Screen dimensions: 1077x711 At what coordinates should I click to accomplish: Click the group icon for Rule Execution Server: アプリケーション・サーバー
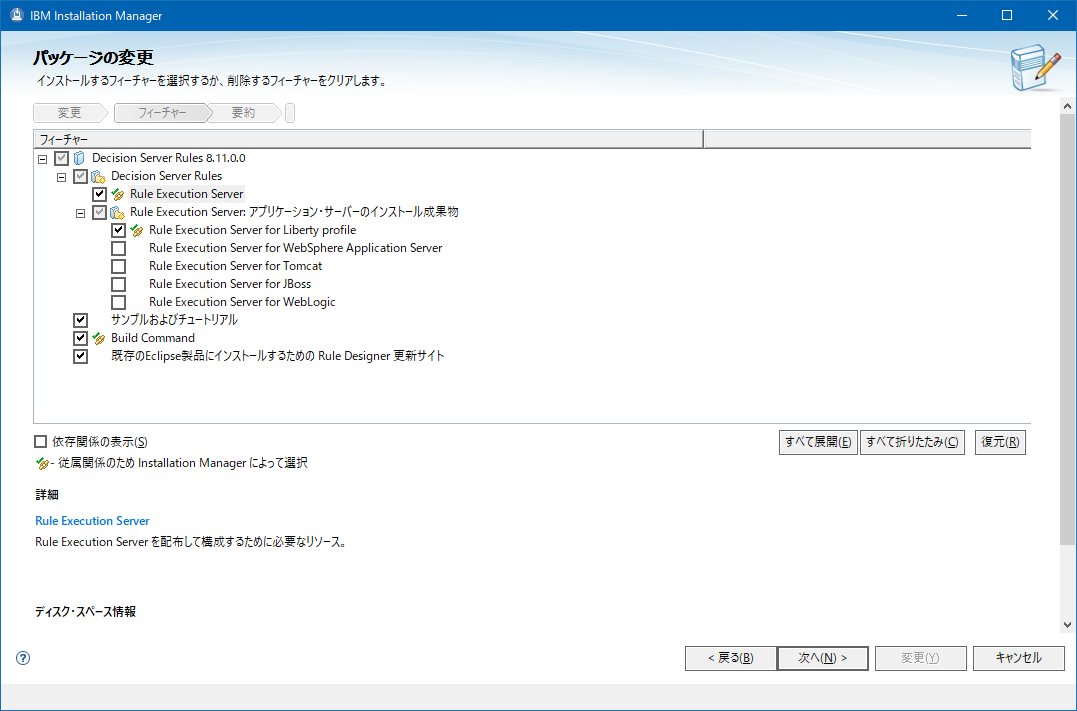click(117, 212)
